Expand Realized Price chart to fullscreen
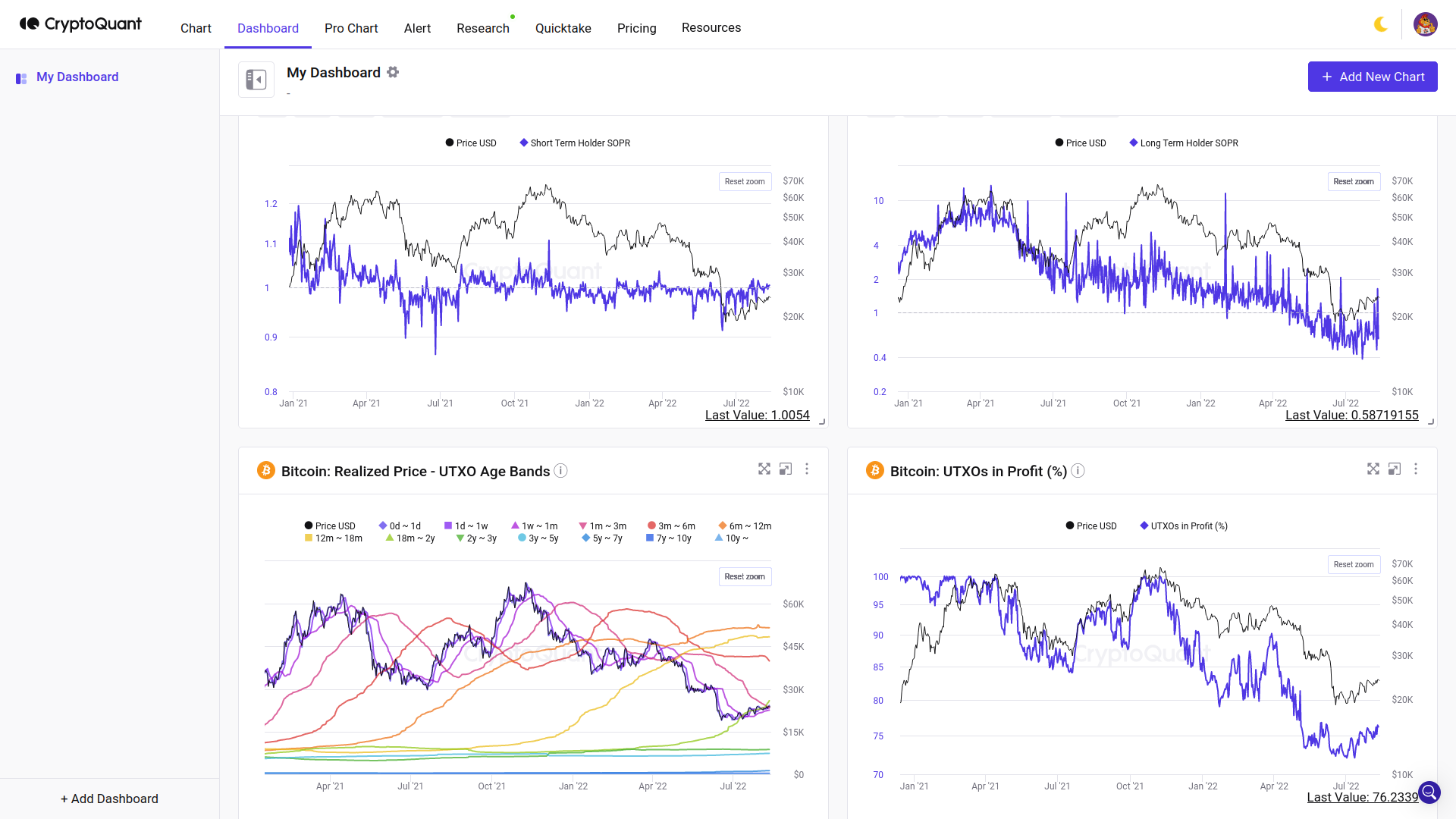1456x819 pixels. (764, 469)
